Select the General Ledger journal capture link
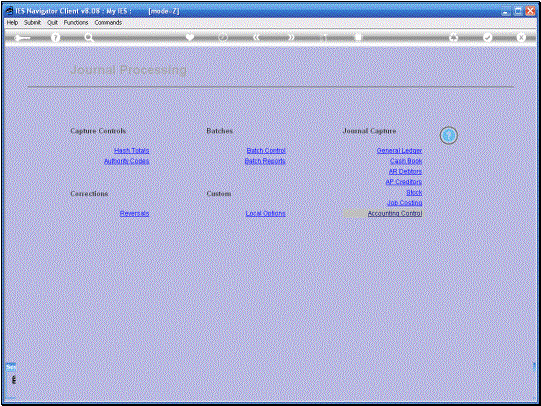Screen dimensions: 541x406 399,150
